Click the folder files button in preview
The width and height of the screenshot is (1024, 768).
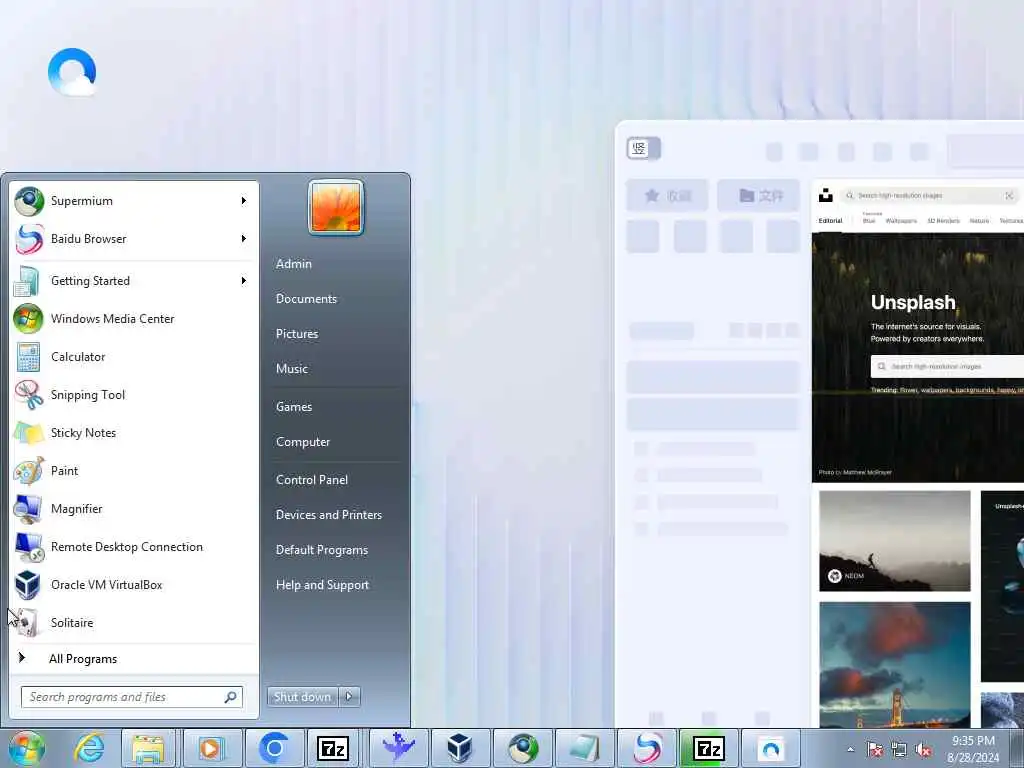coord(758,195)
